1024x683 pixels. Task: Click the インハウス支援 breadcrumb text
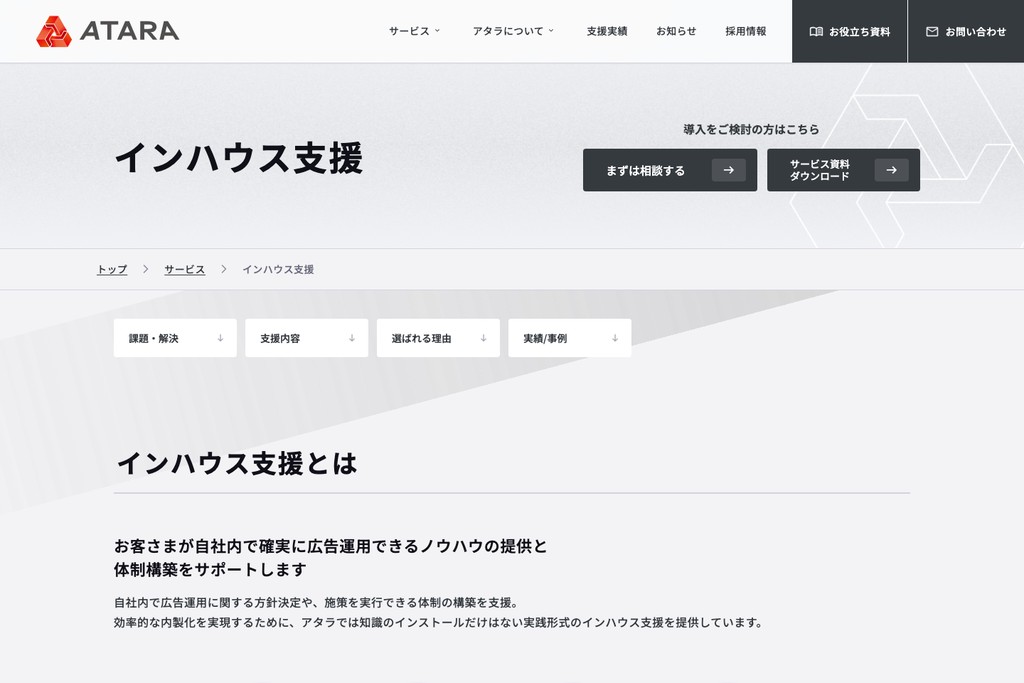tap(278, 269)
